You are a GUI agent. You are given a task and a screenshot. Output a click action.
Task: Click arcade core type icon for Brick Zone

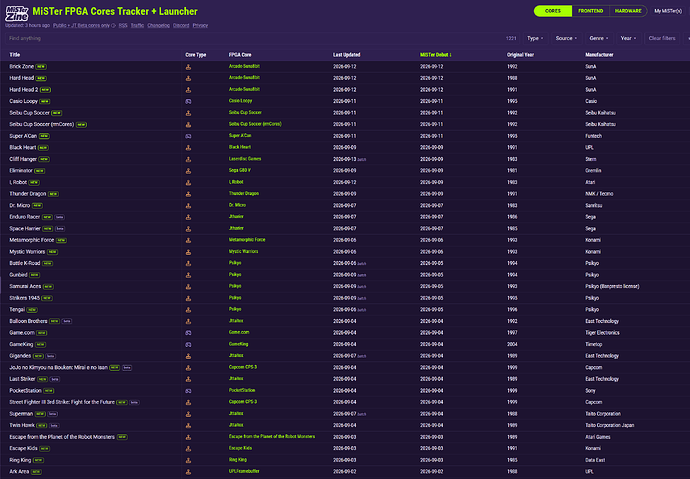(x=188, y=67)
